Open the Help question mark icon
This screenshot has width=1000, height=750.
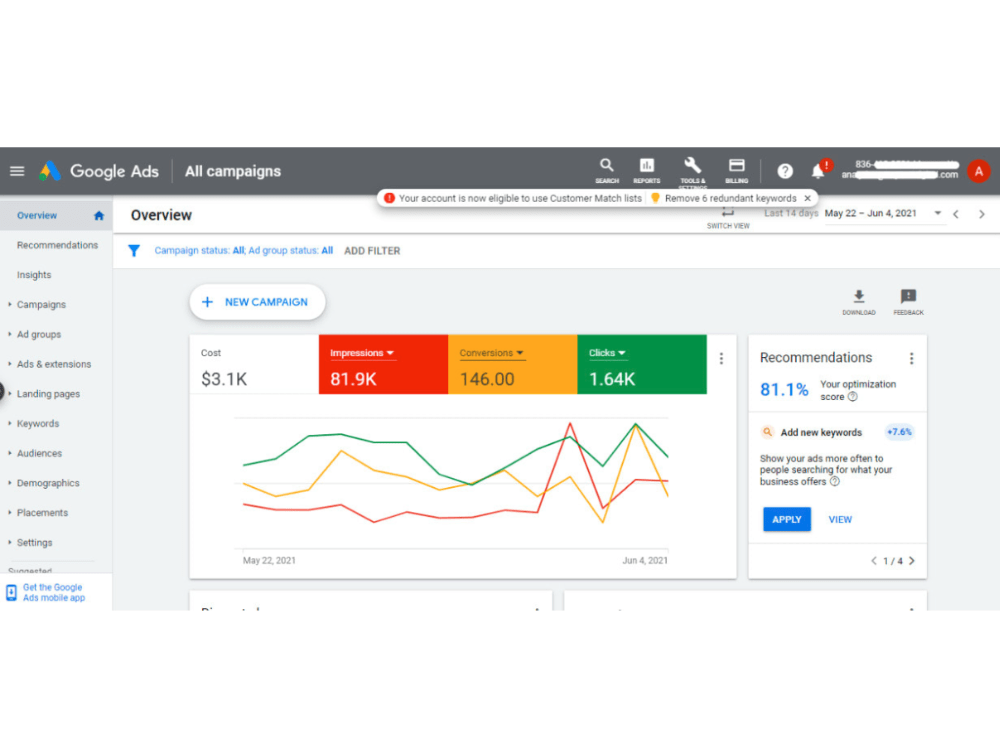[x=785, y=171]
